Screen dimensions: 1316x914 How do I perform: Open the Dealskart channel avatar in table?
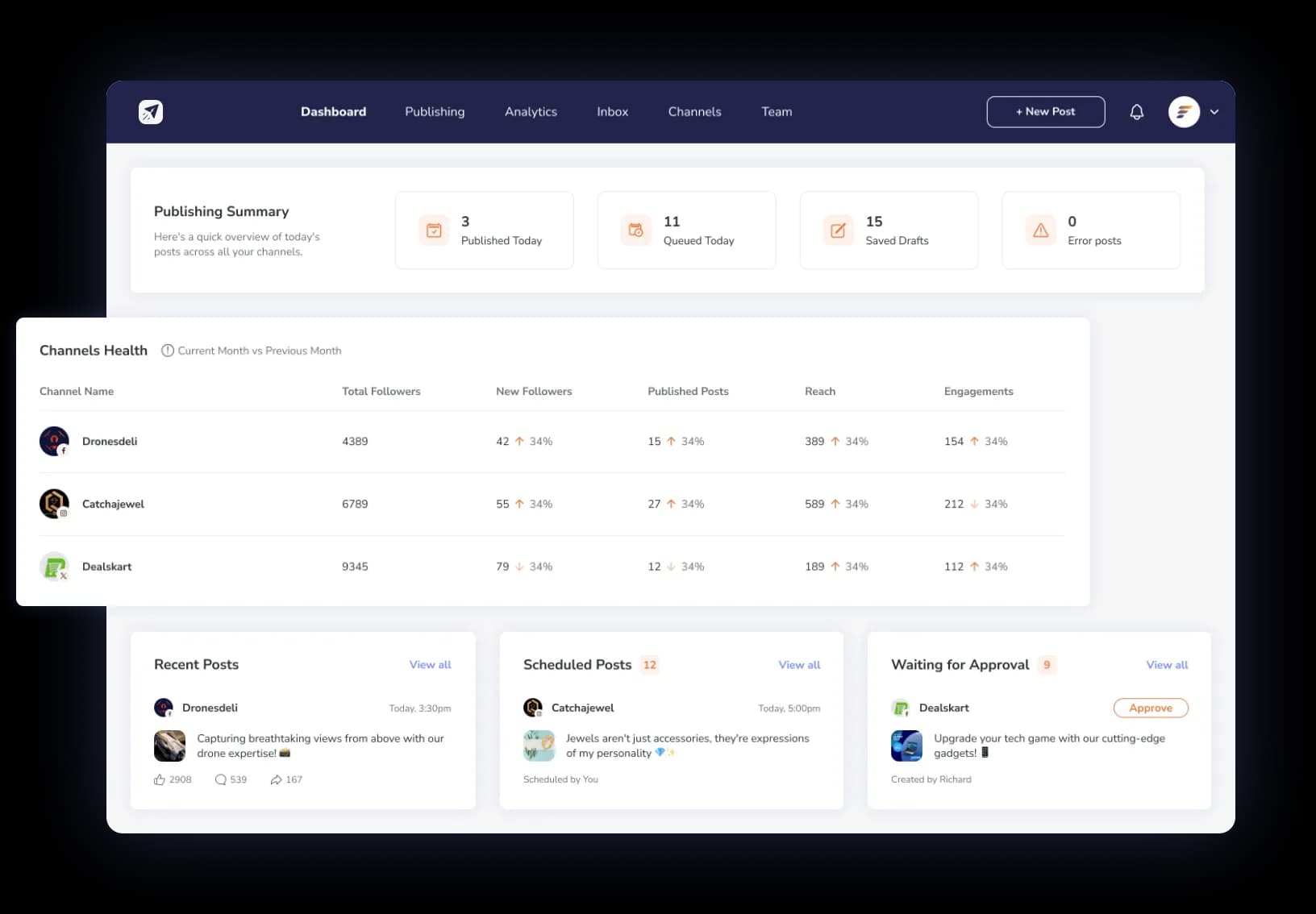coord(54,567)
